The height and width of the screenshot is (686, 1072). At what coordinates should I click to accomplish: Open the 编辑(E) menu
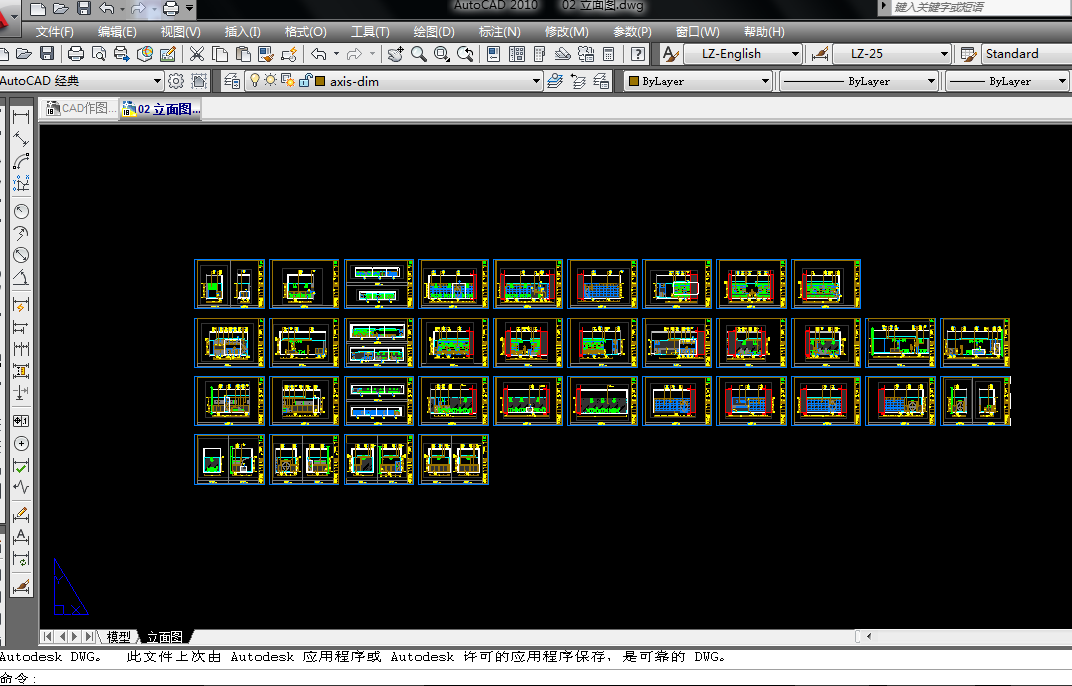(117, 32)
